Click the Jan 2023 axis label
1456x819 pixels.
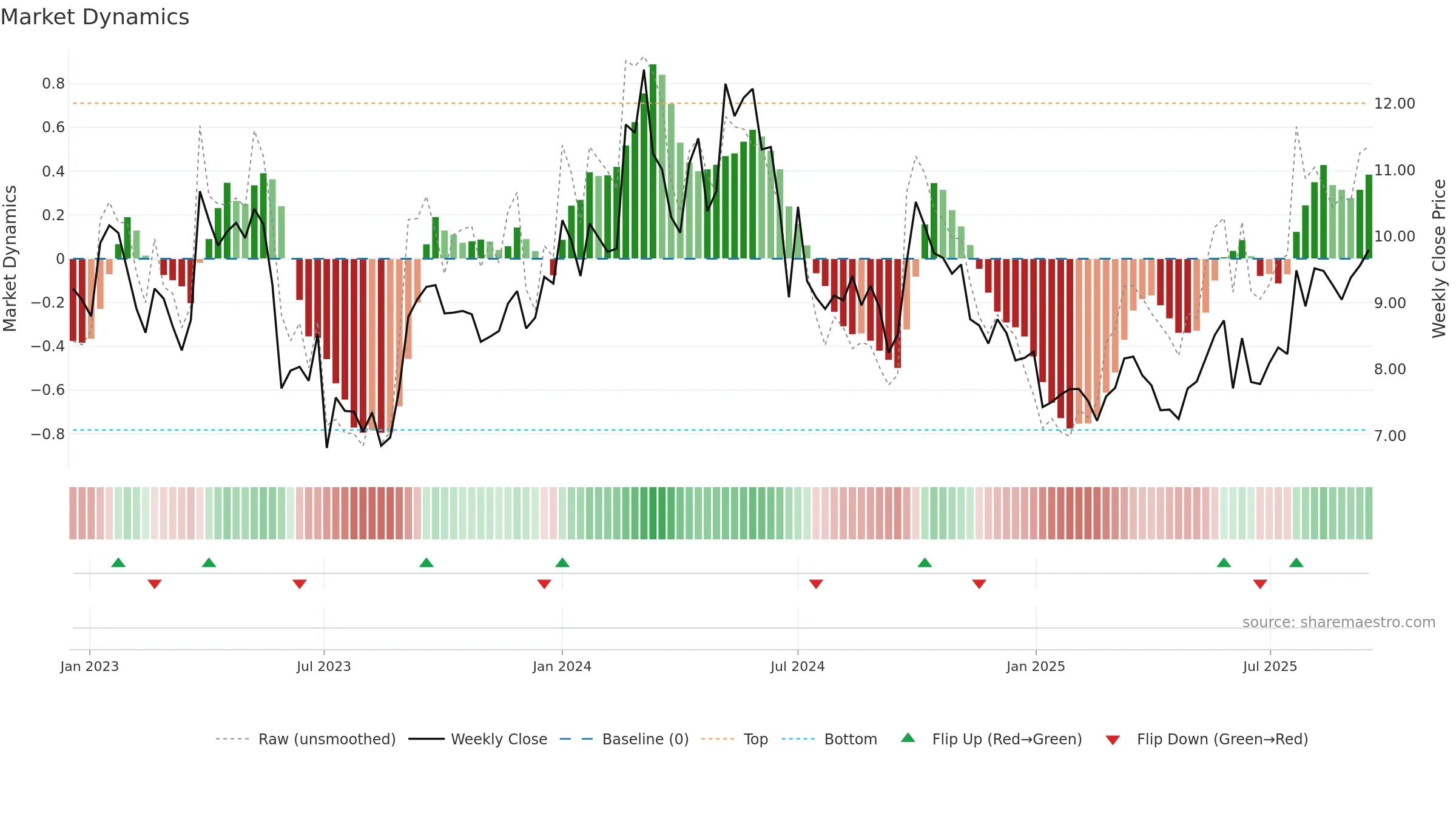coord(90,666)
